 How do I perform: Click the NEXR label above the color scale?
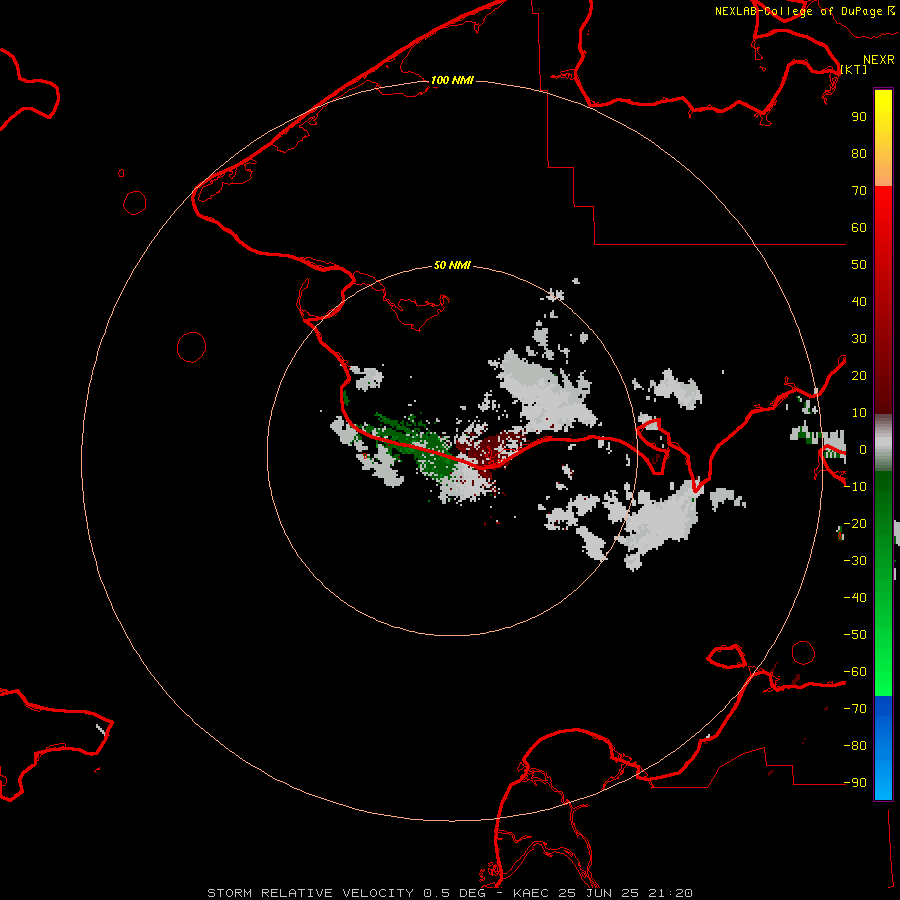click(879, 60)
